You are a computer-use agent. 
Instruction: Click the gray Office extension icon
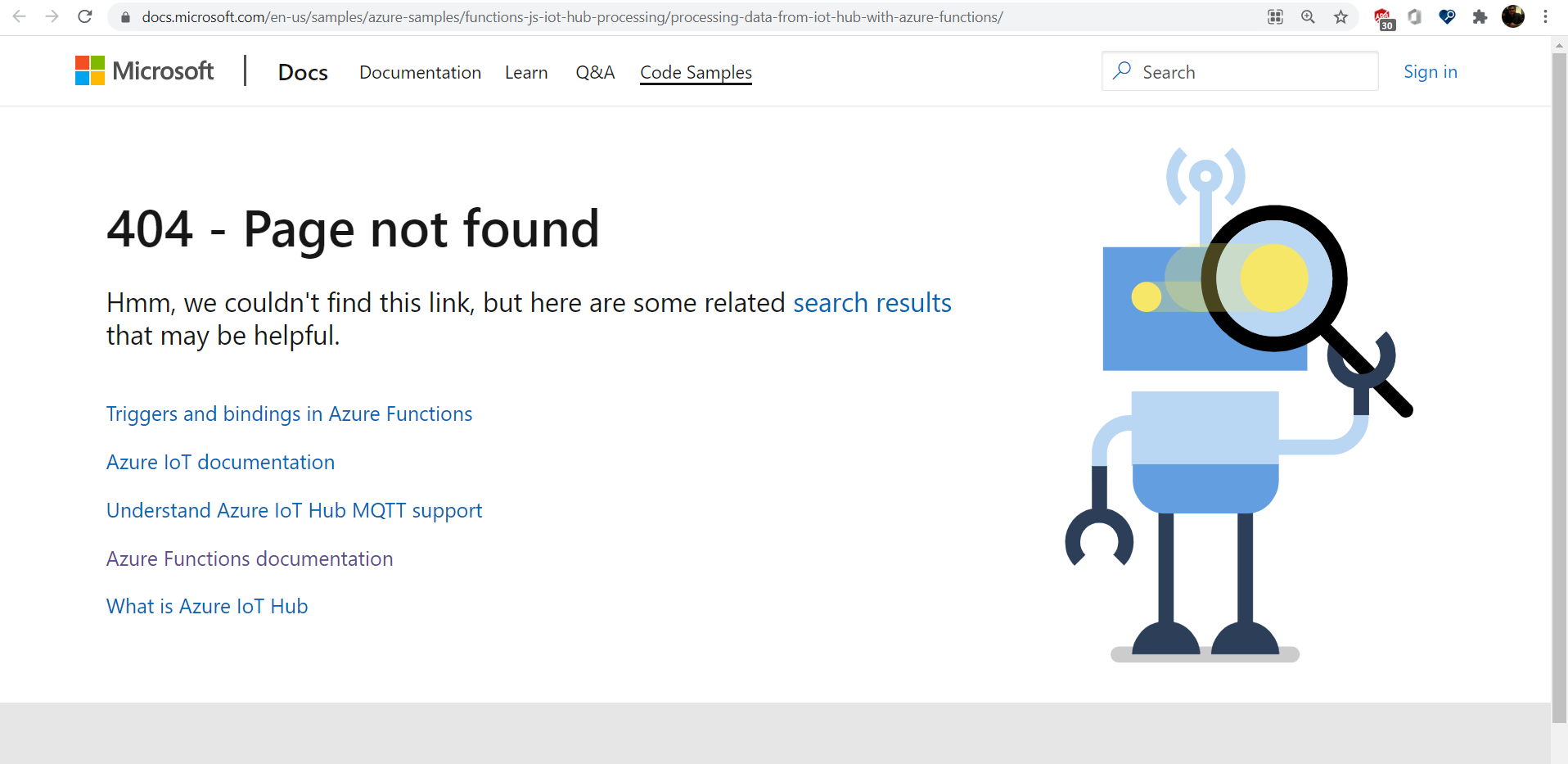[1415, 16]
